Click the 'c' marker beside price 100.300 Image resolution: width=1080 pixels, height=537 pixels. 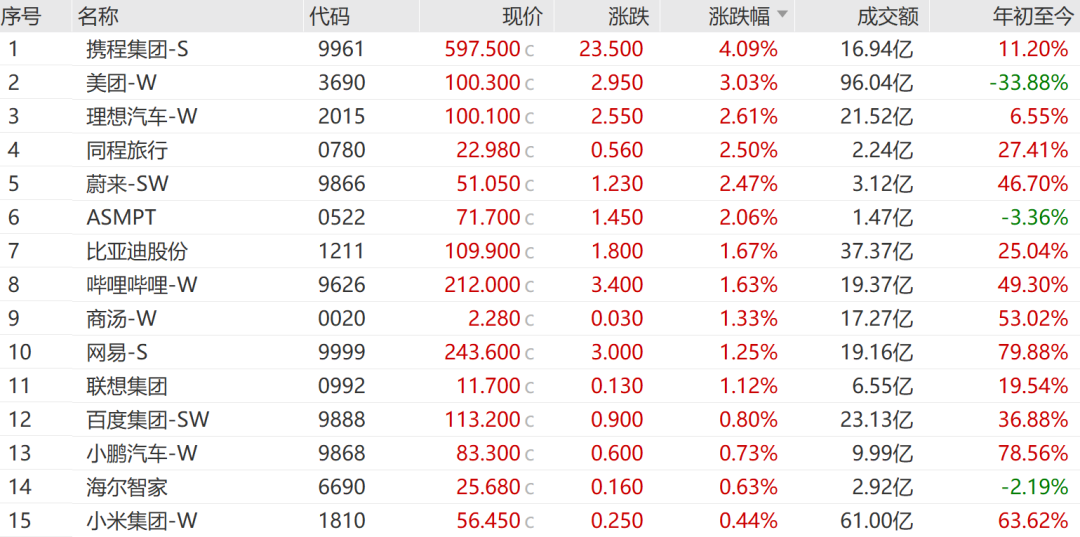pyautogui.click(x=530, y=84)
